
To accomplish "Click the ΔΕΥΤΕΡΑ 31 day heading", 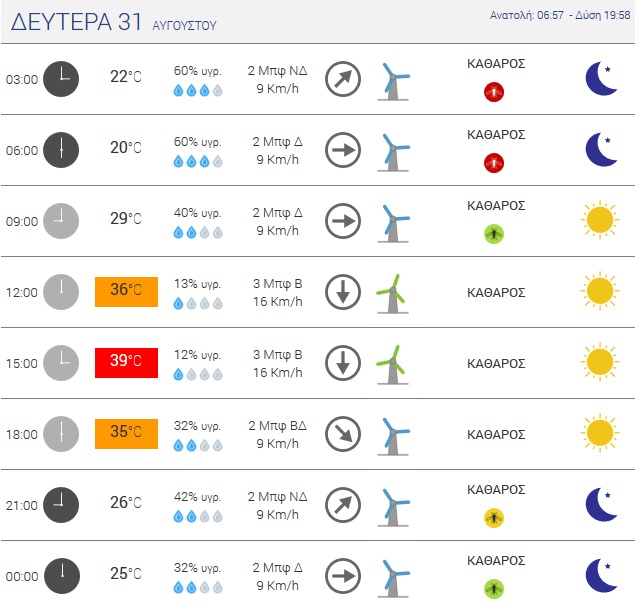I will 76,22.
